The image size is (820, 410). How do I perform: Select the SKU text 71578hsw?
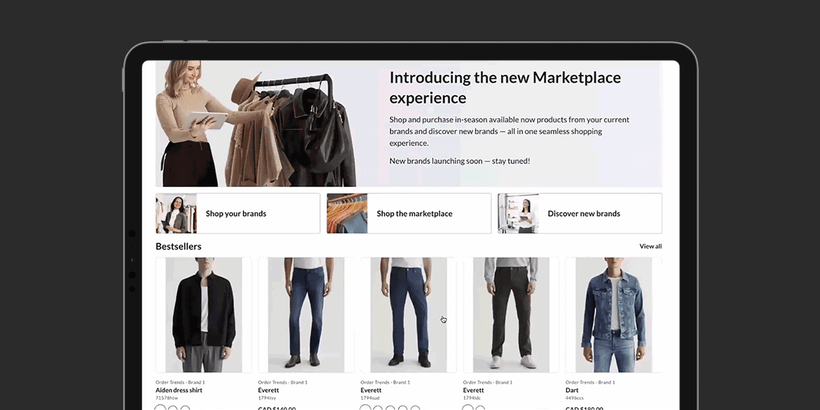(167, 398)
